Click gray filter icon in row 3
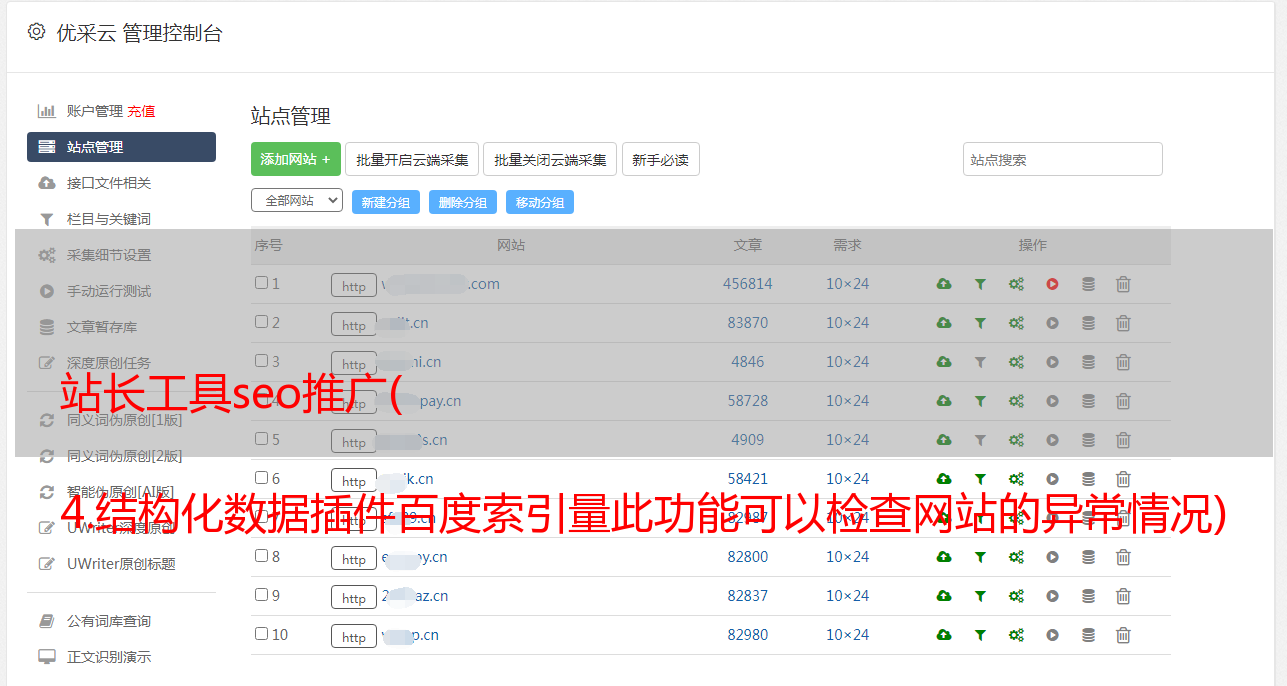This screenshot has width=1287, height=686. [x=980, y=362]
